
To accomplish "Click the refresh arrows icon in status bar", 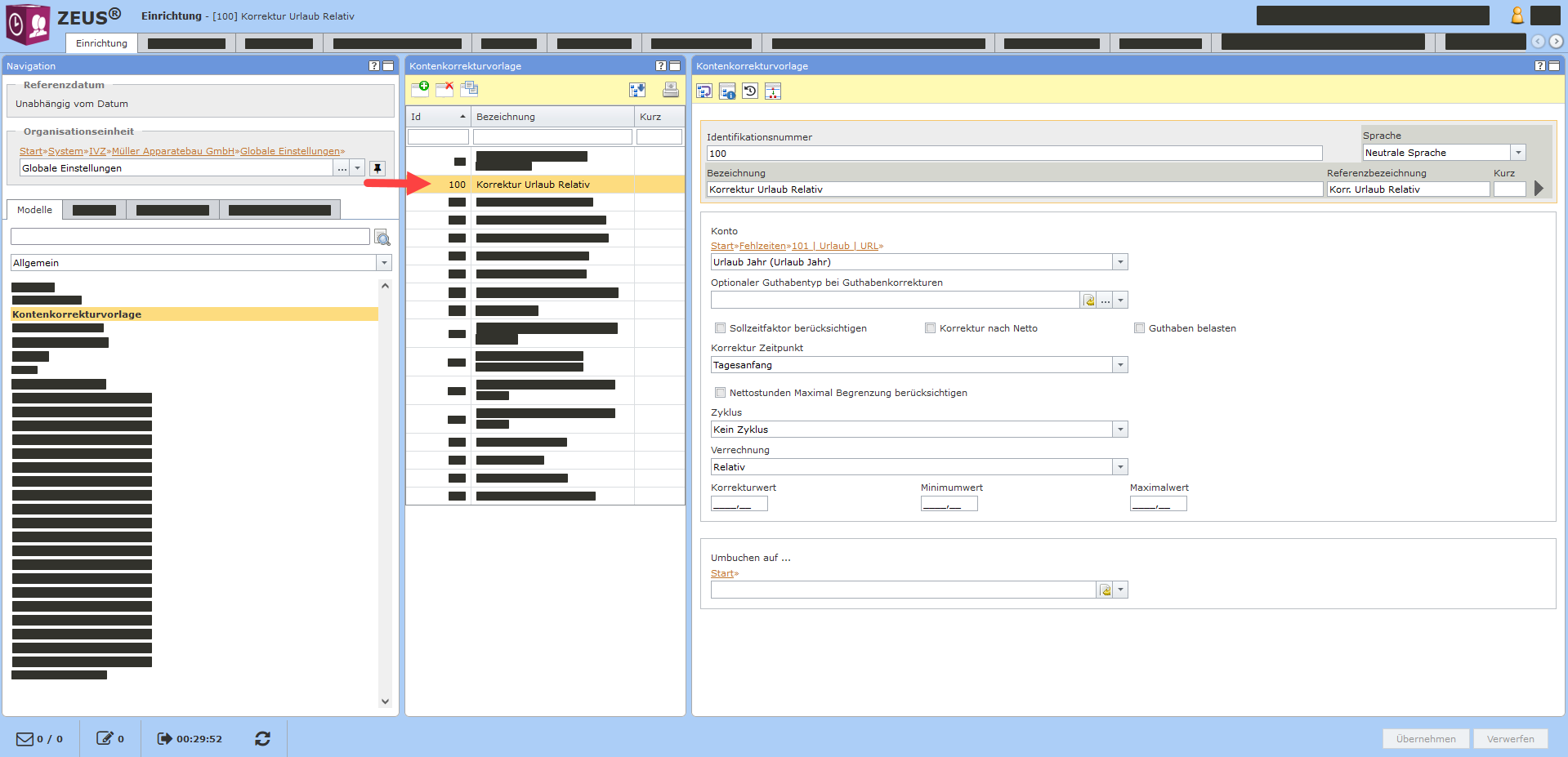I will coord(262,738).
